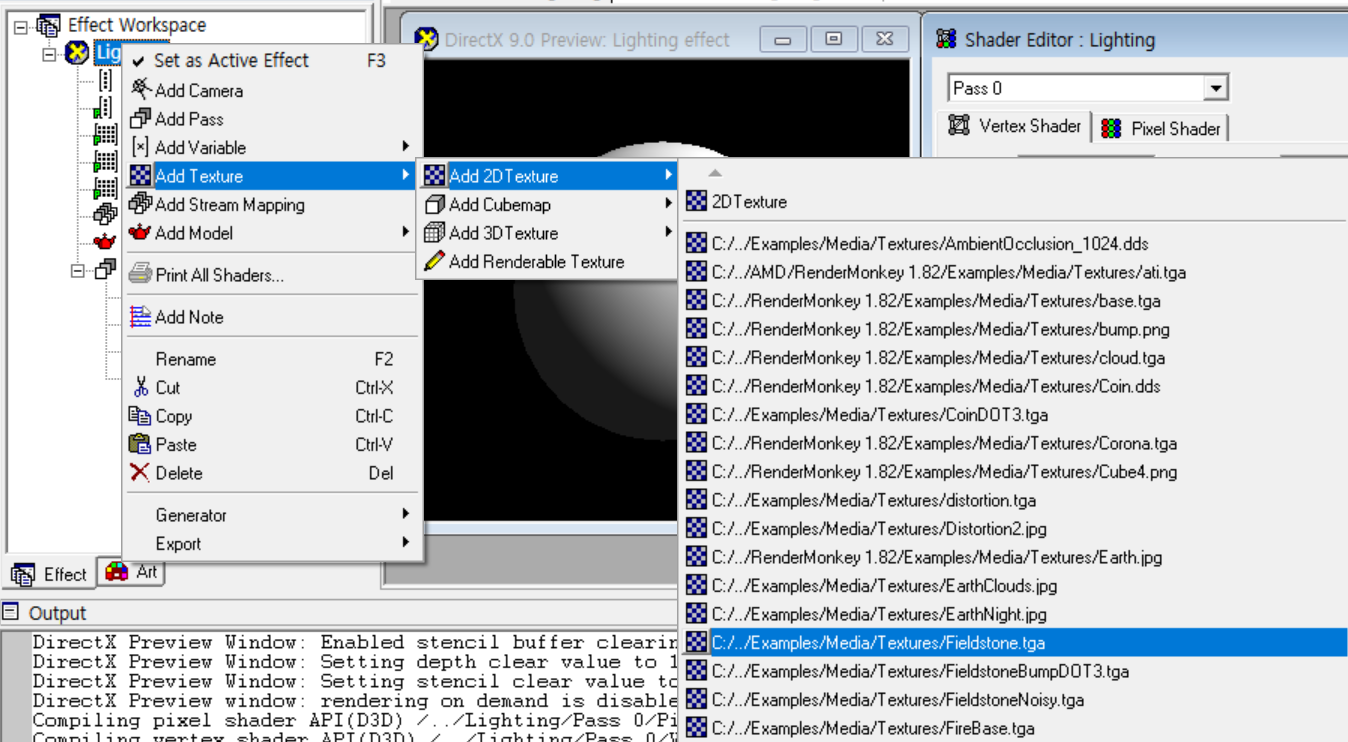The image size is (1348, 742).
Task: Click the Add Texture checkerboard icon
Action: pyautogui.click(x=141, y=176)
